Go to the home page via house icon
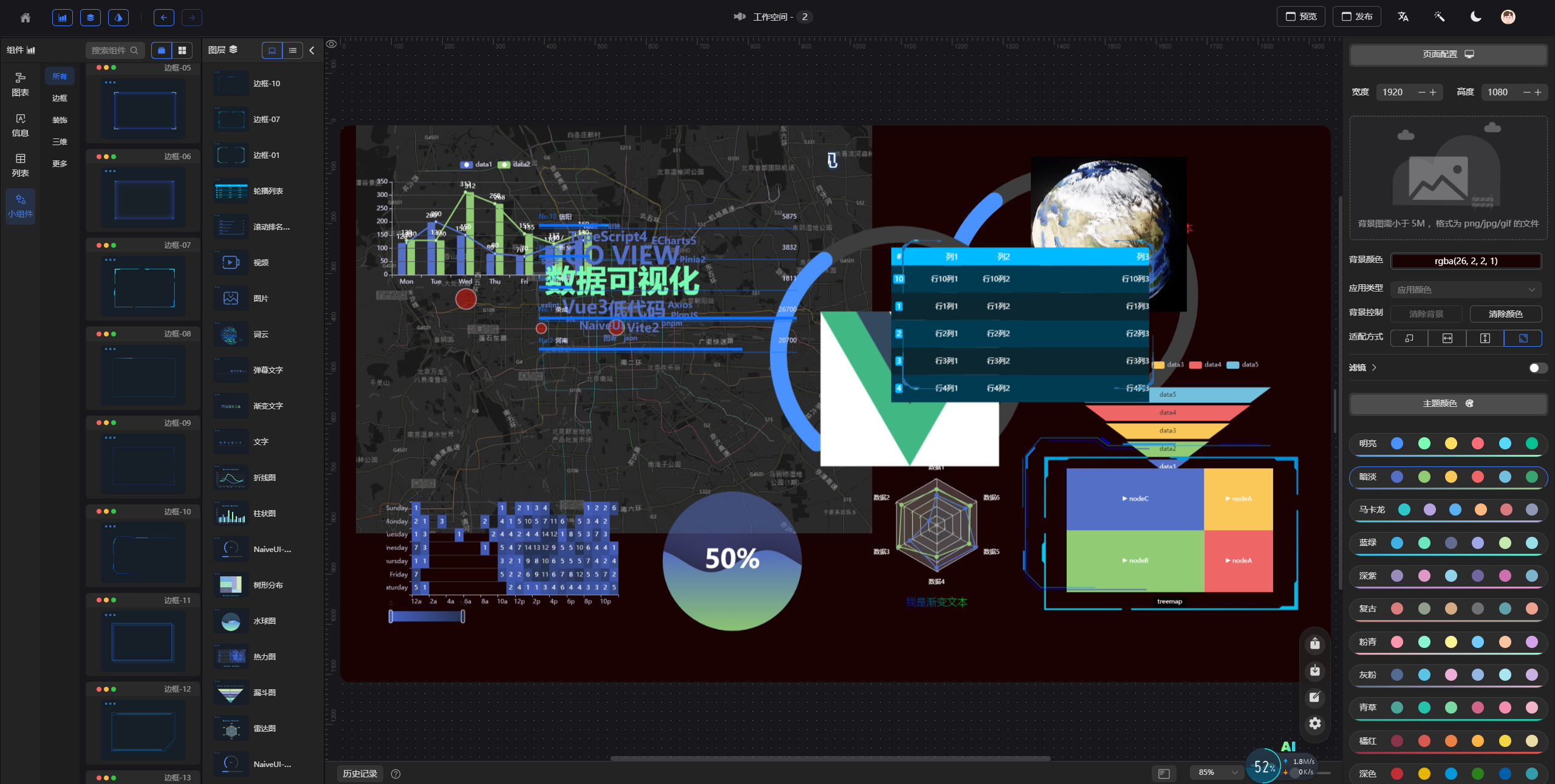Screen dimensions: 1555x784 tap(25, 18)
